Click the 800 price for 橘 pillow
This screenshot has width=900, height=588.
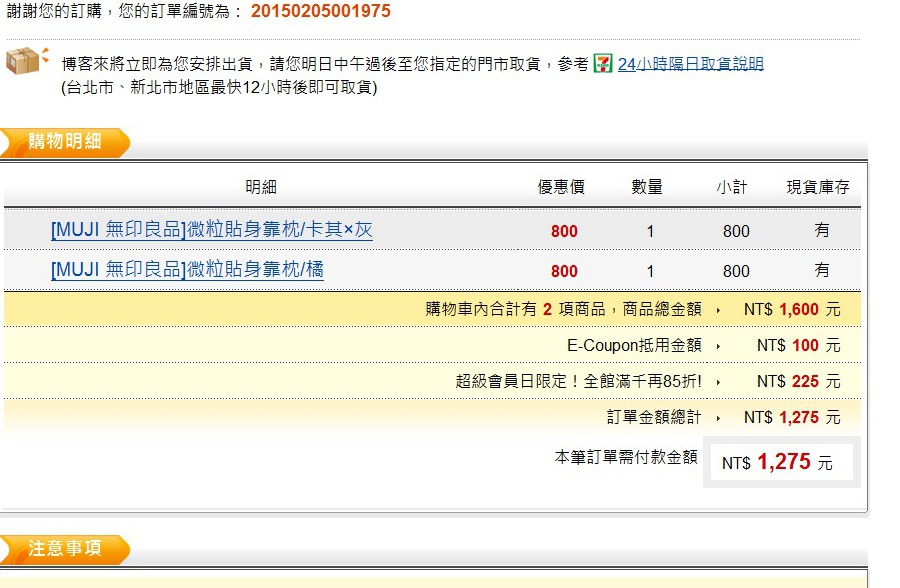564,271
